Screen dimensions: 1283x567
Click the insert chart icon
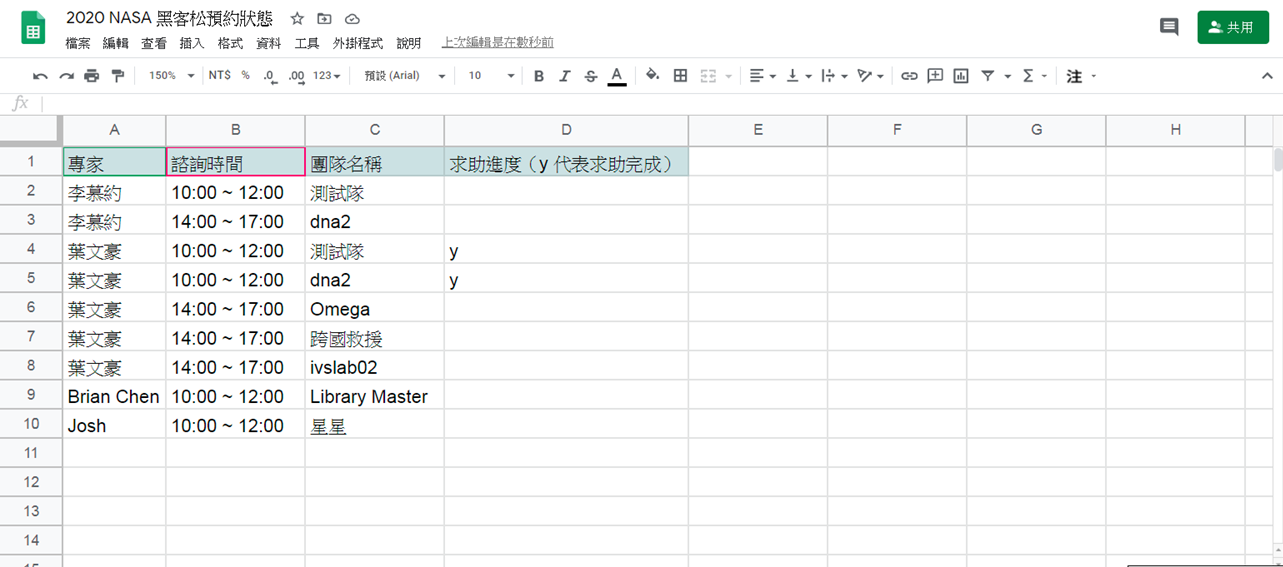click(961, 76)
